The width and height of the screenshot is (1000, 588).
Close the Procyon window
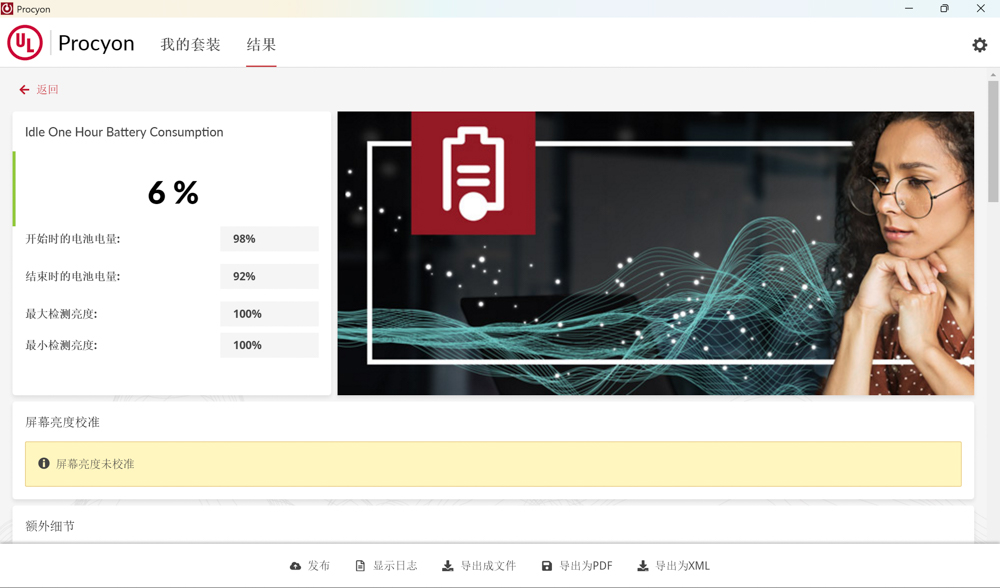[x=981, y=8]
